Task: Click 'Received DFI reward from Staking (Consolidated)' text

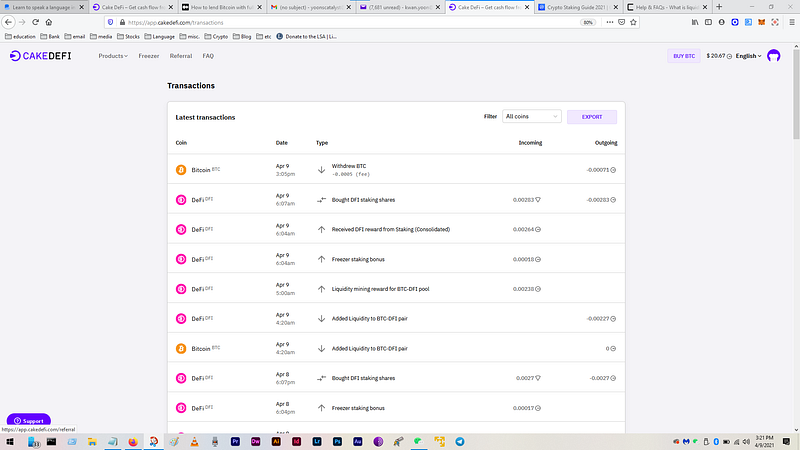Action: click(x=391, y=230)
